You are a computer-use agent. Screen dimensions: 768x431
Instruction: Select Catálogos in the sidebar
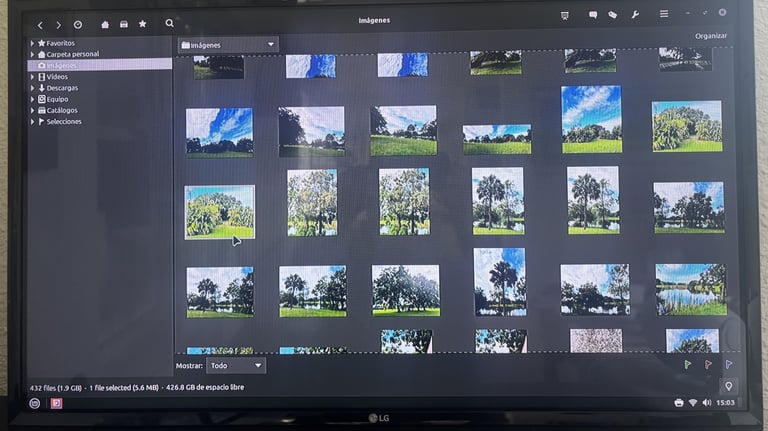pos(62,111)
